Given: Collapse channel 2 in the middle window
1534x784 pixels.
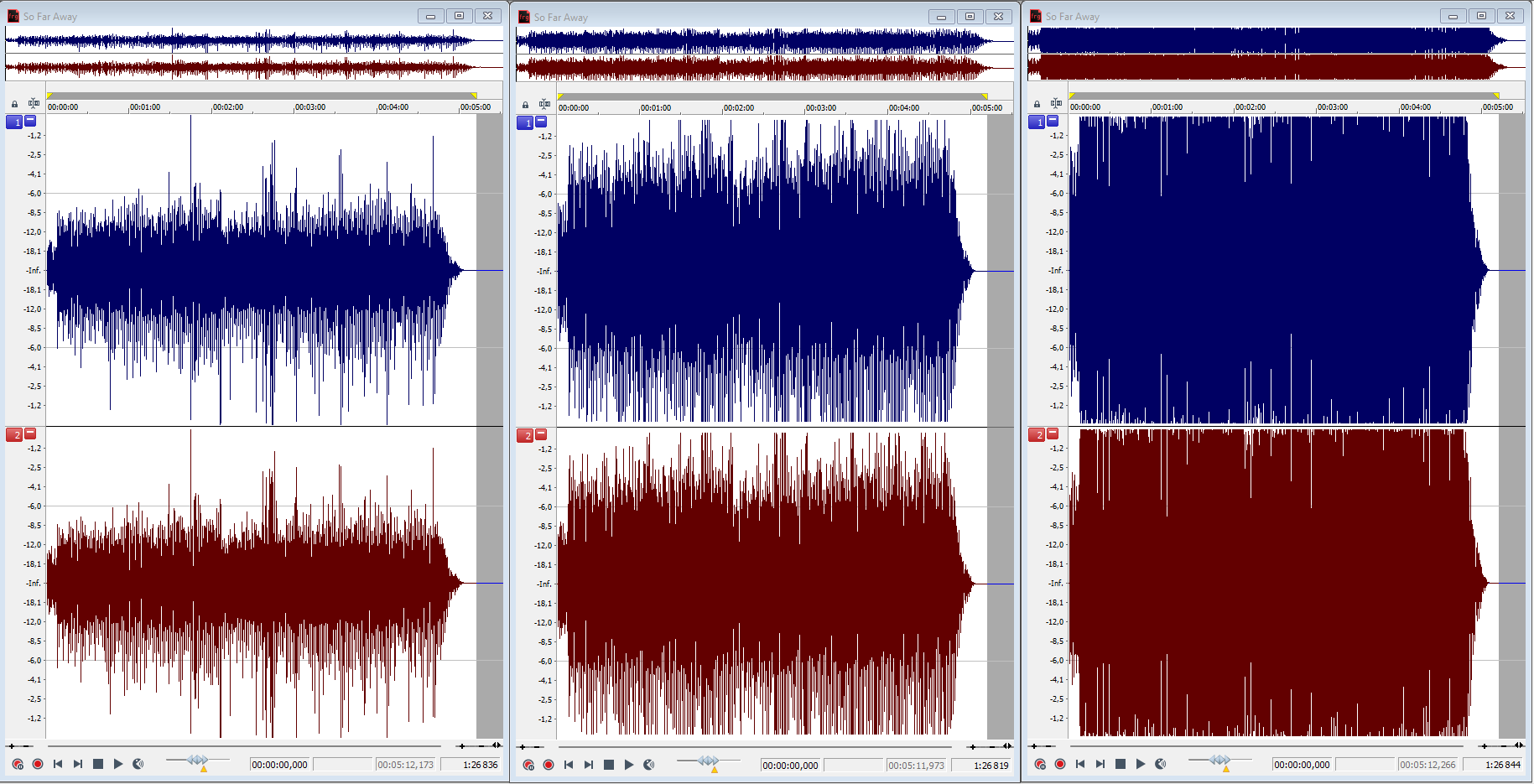Looking at the screenshot, I should 541,434.
